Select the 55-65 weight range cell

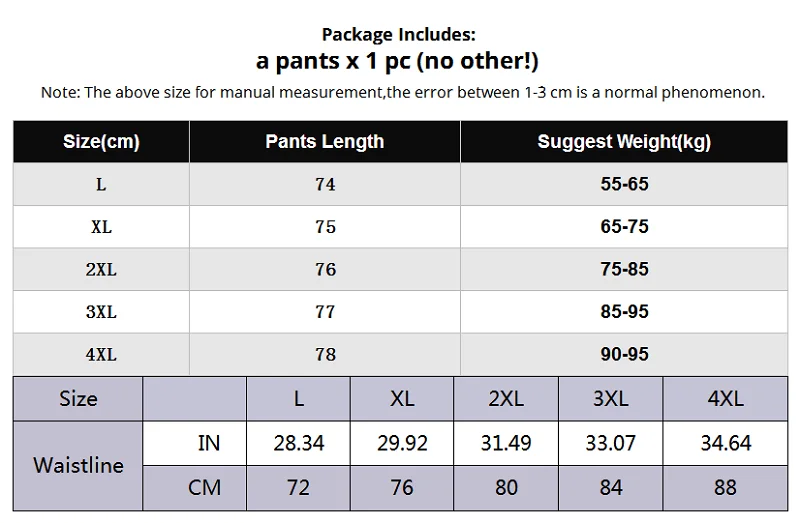624,185
